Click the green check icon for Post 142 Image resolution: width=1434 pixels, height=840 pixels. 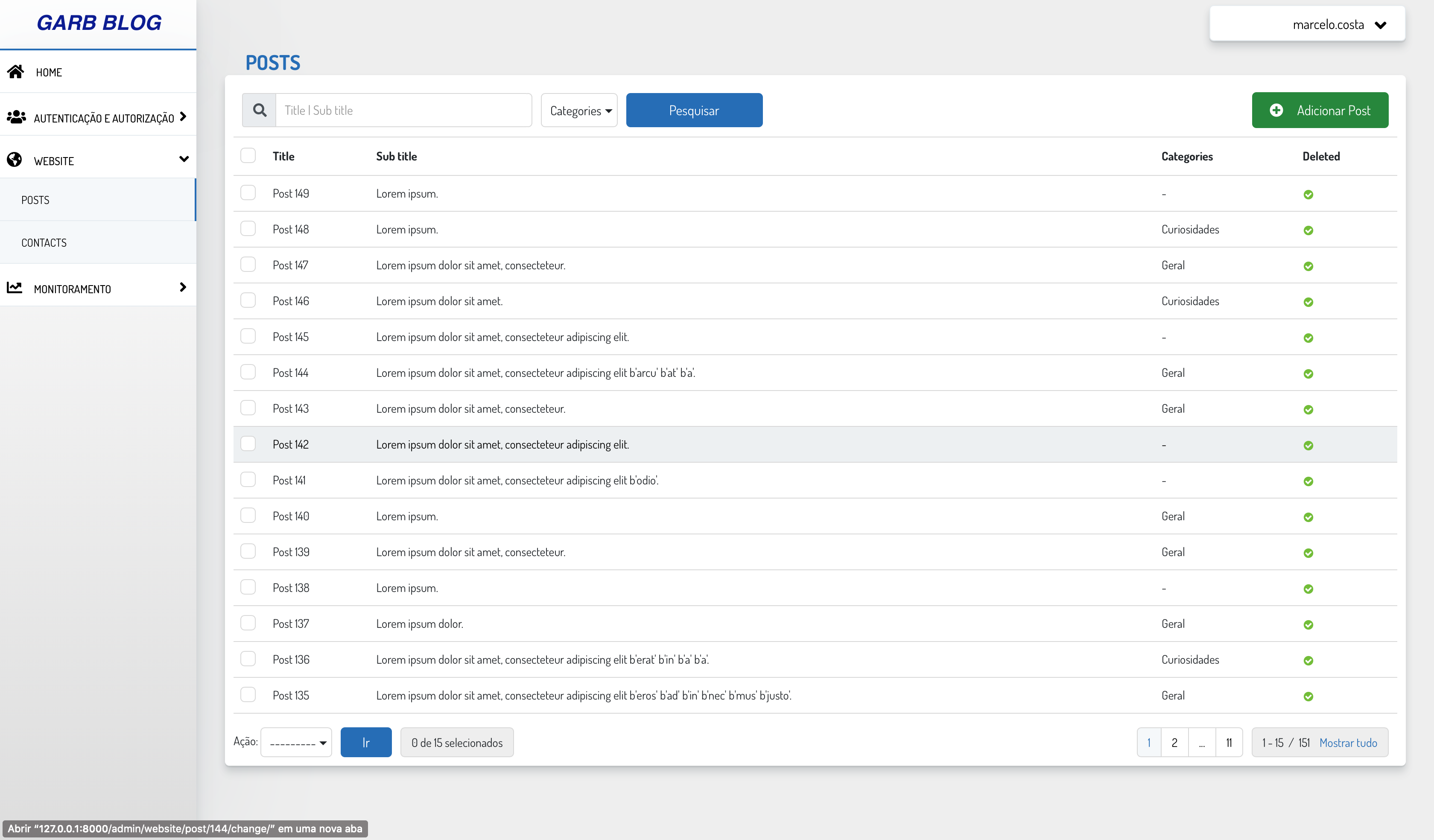point(1308,446)
